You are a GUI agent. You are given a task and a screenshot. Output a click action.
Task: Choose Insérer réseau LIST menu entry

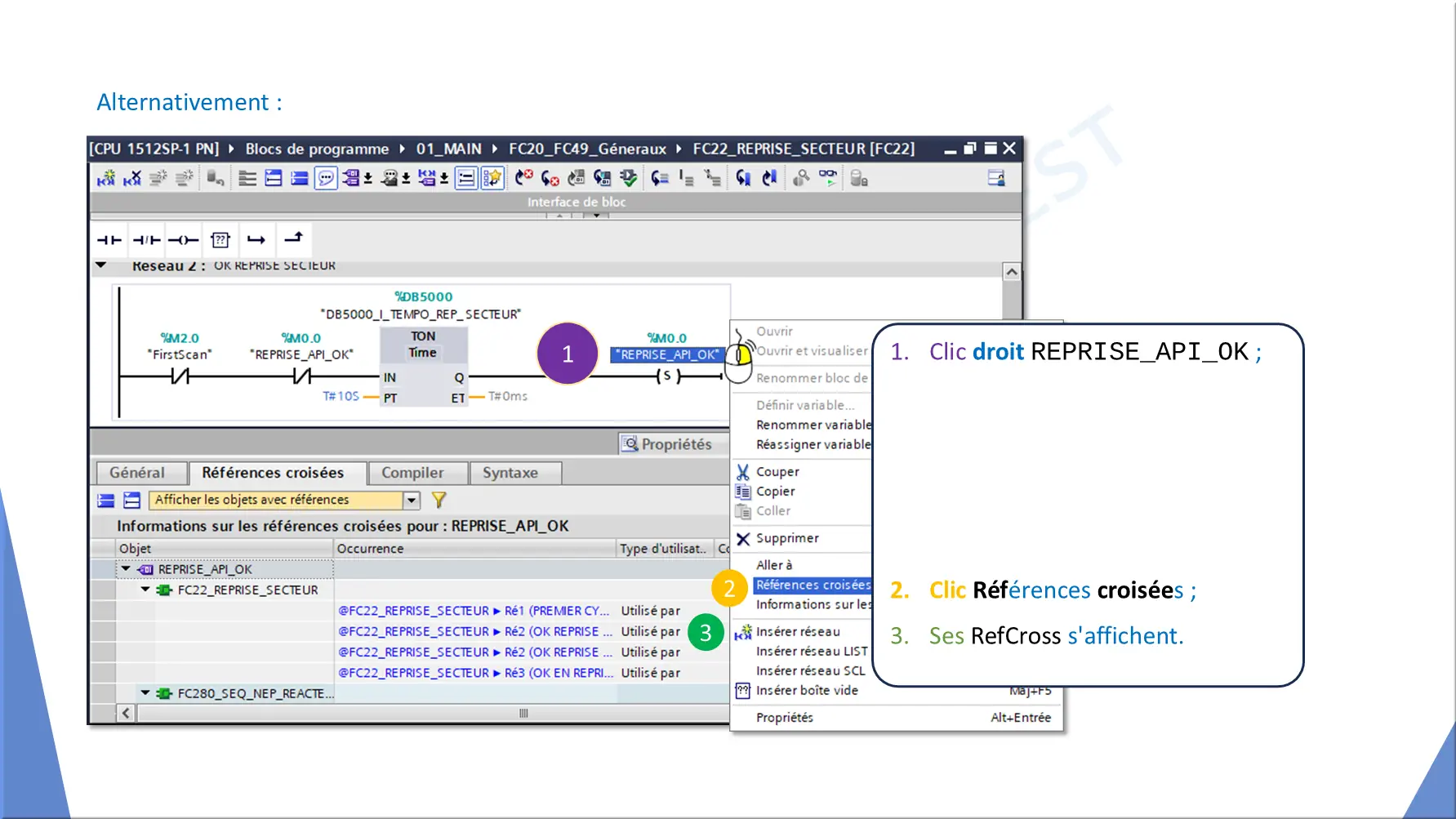pos(812,652)
